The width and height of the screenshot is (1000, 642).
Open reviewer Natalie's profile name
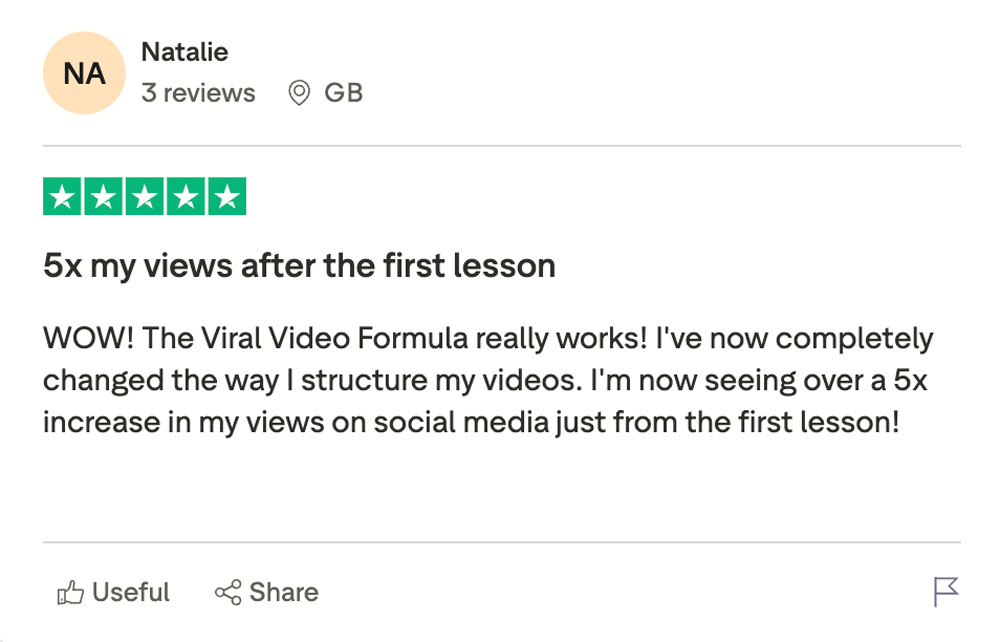185,51
